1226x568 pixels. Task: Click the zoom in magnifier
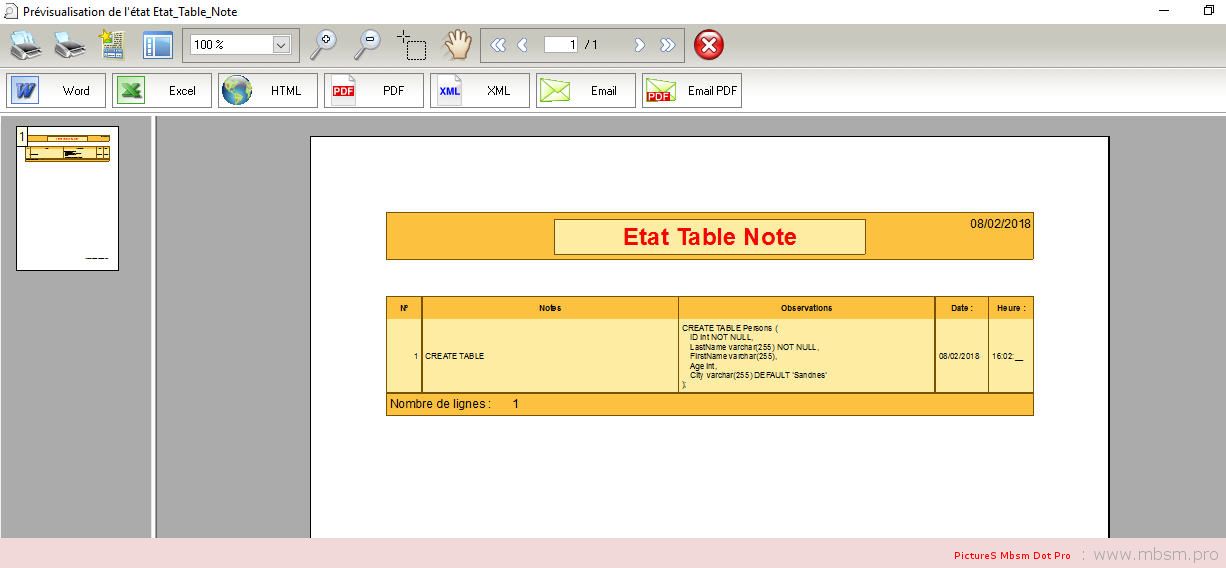[x=324, y=44]
